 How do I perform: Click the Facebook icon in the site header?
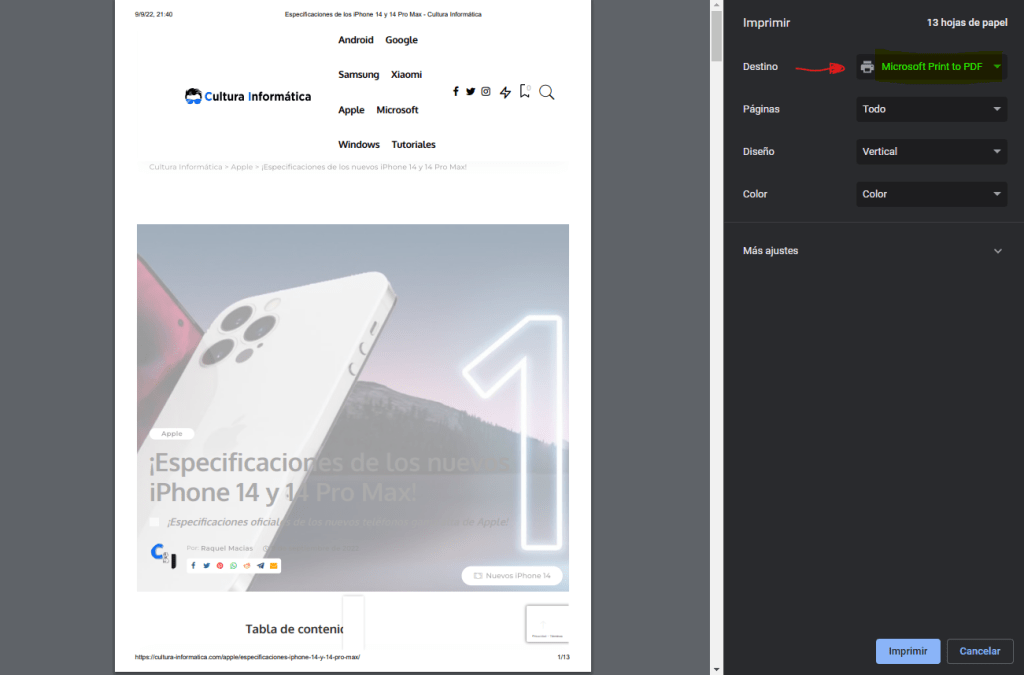point(456,91)
